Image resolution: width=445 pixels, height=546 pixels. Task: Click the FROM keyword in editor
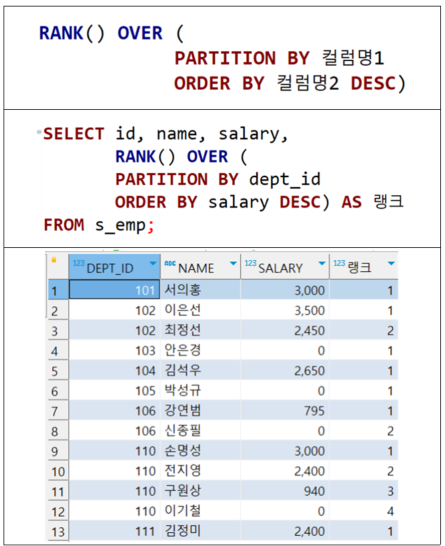click(x=64, y=225)
